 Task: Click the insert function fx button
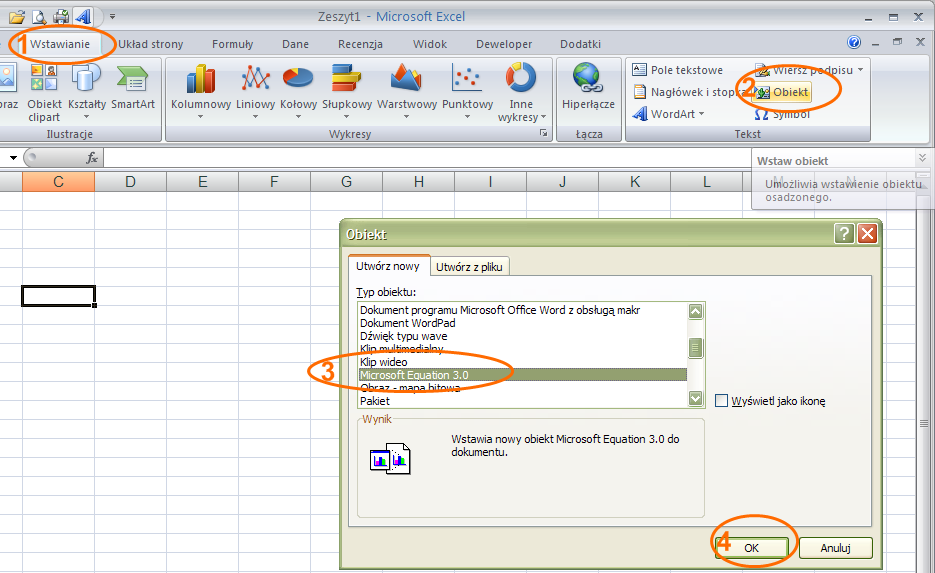[92, 158]
